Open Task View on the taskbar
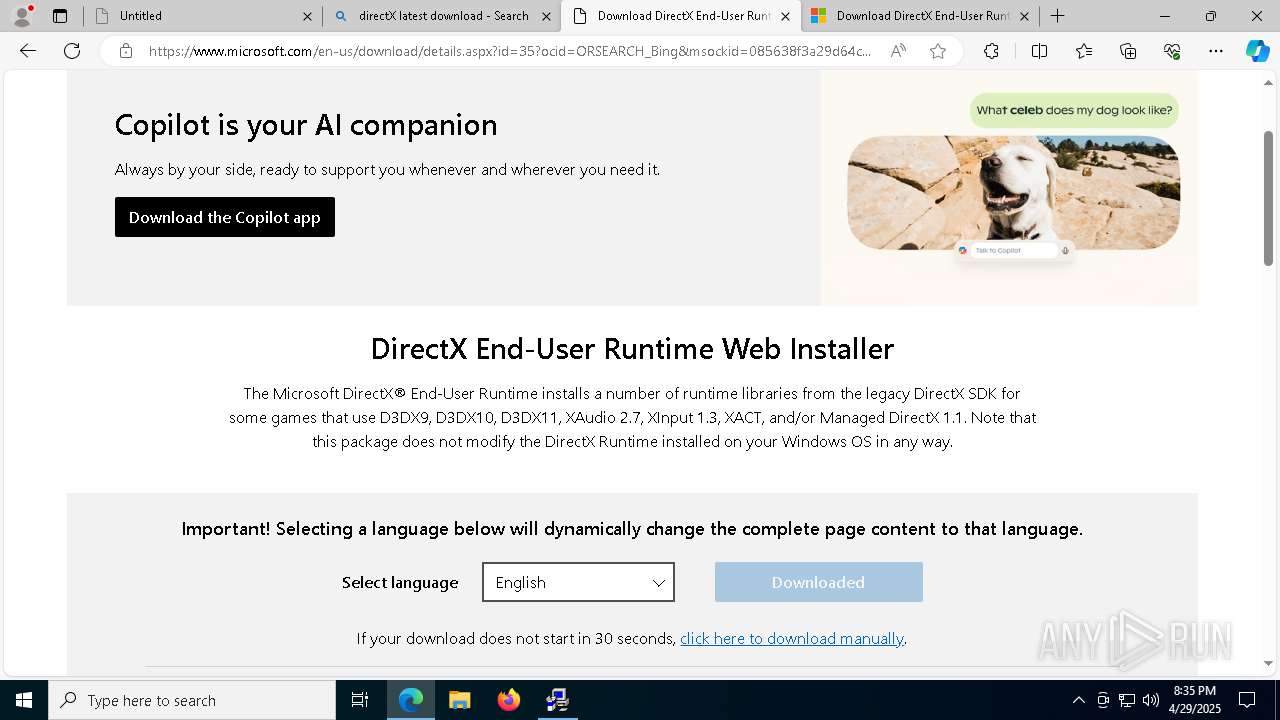The image size is (1280, 720). pyautogui.click(x=360, y=700)
